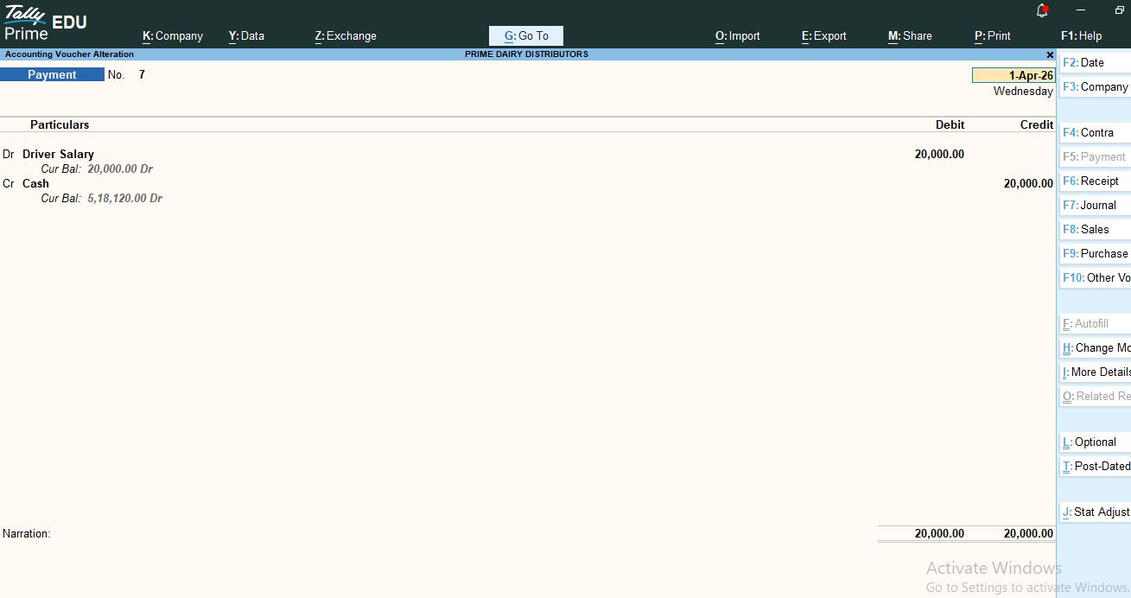Close the voucher alteration screen with X
Screen dimensions: 1131x598
click(x=1049, y=55)
